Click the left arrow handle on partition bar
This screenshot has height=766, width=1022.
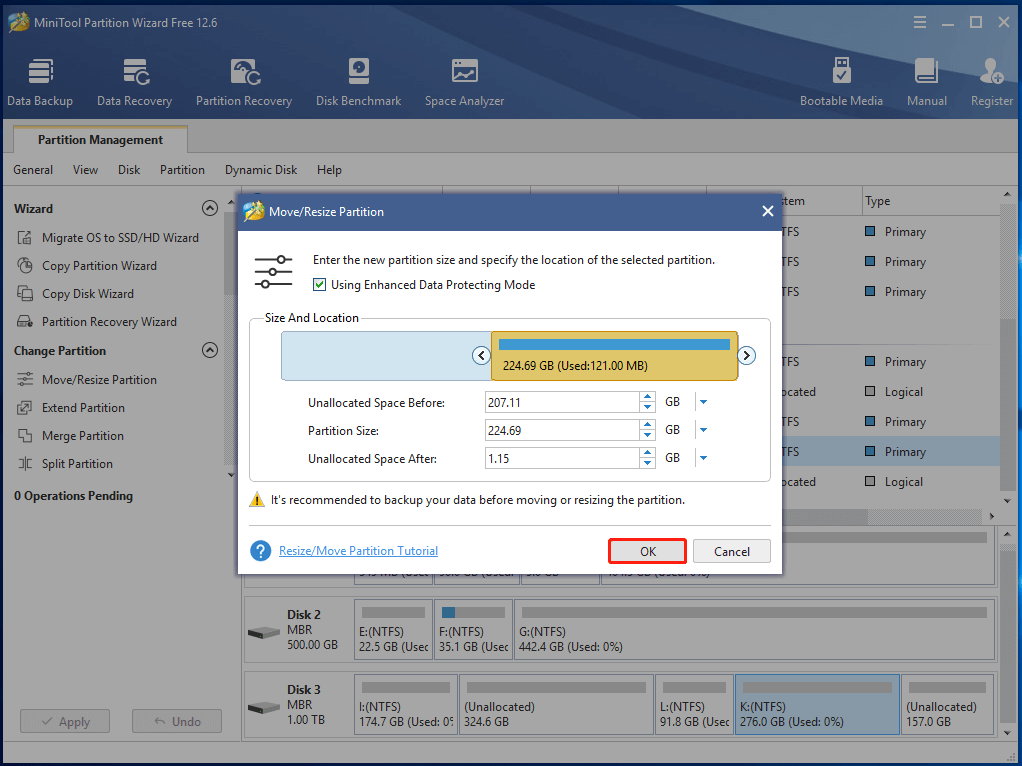(x=481, y=355)
